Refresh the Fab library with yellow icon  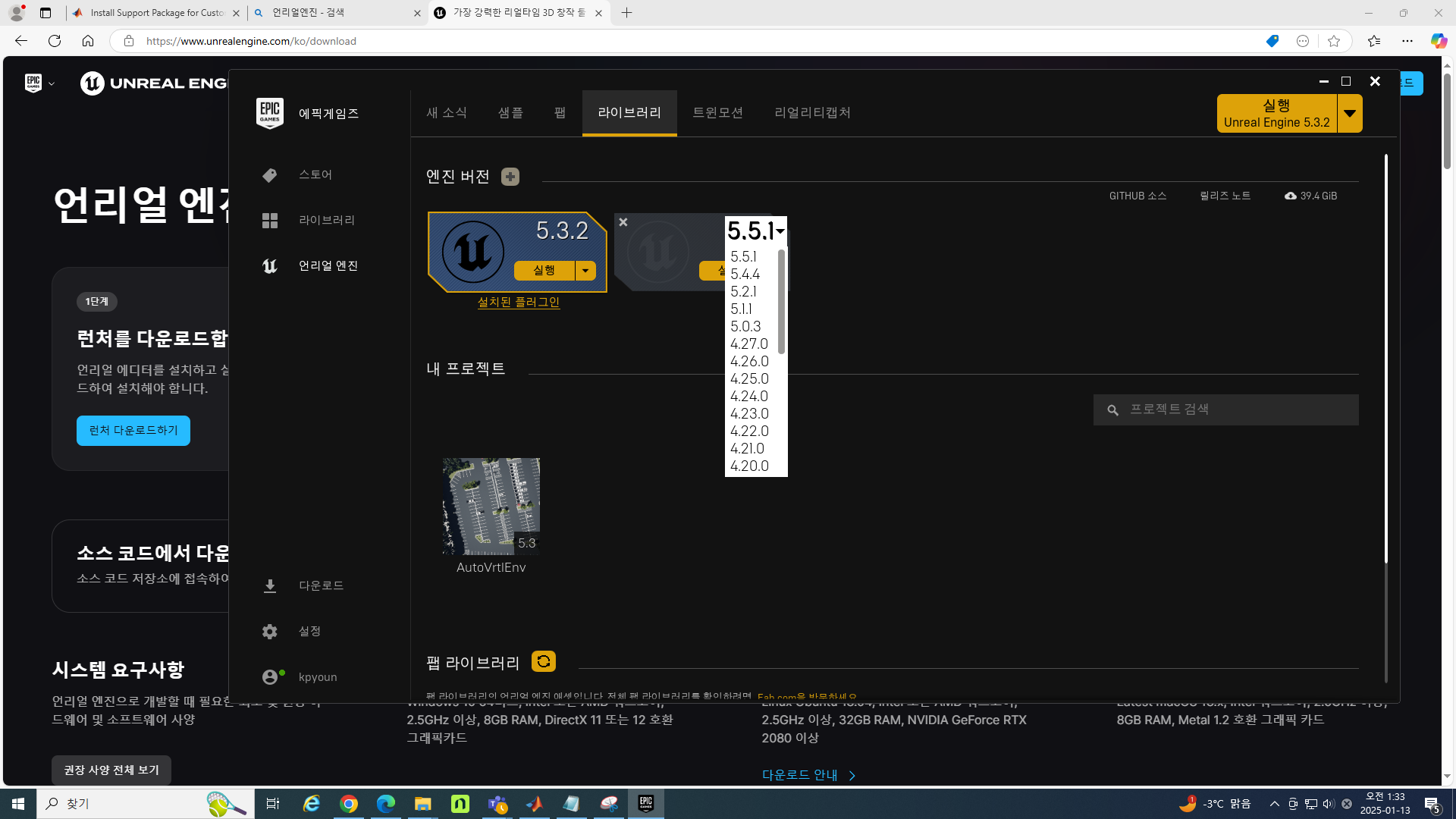click(543, 661)
